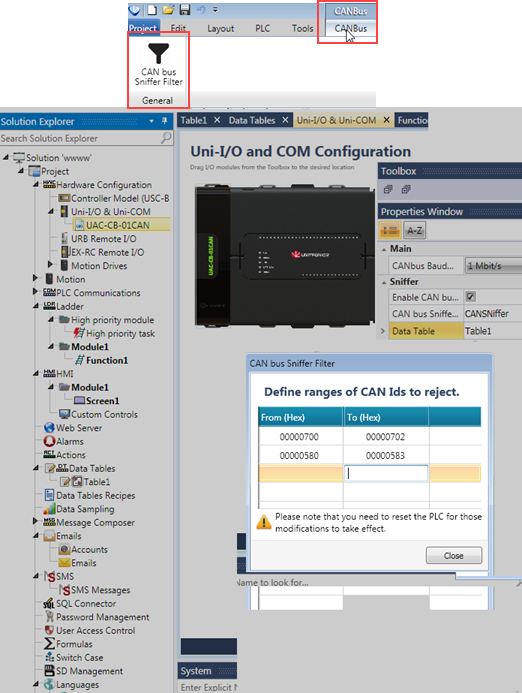This screenshot has width=522, height=693.
Task: Click the Open folder icon in toolbar
Action: [168, 10]
